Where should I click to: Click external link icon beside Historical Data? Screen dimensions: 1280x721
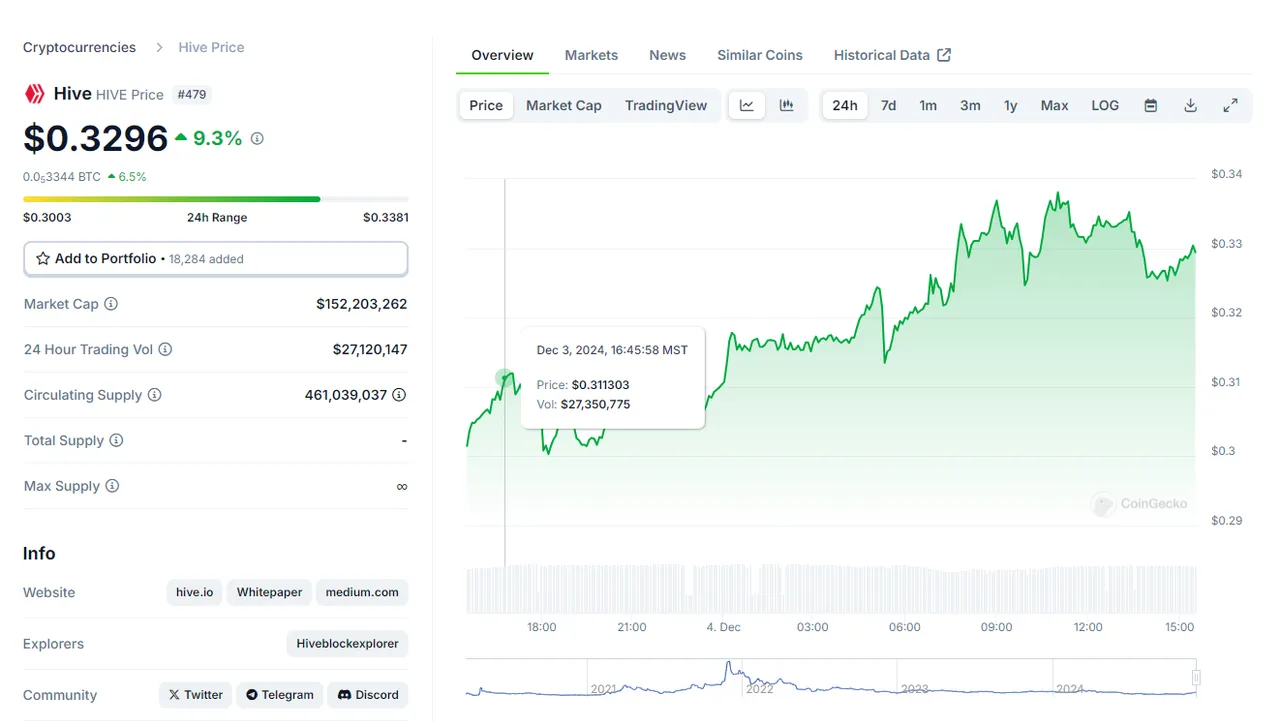click(944, 55)
